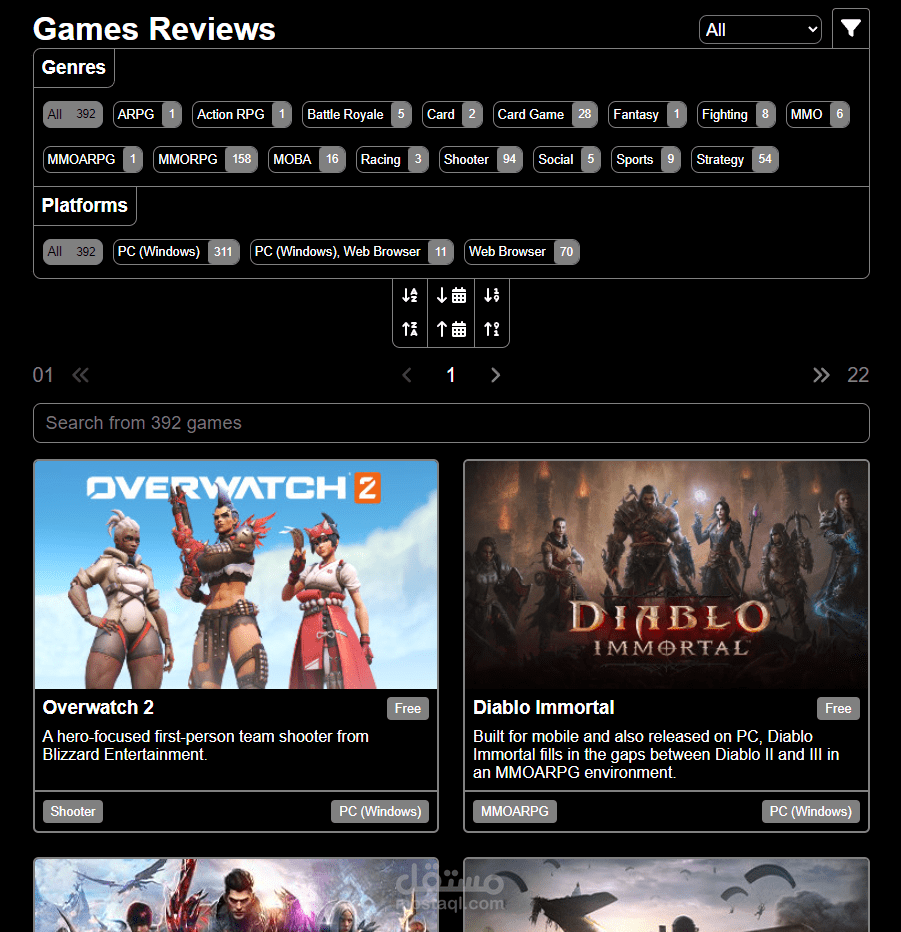Filter by Racing genre
901x932 pixels.
[x=392, y=159]
